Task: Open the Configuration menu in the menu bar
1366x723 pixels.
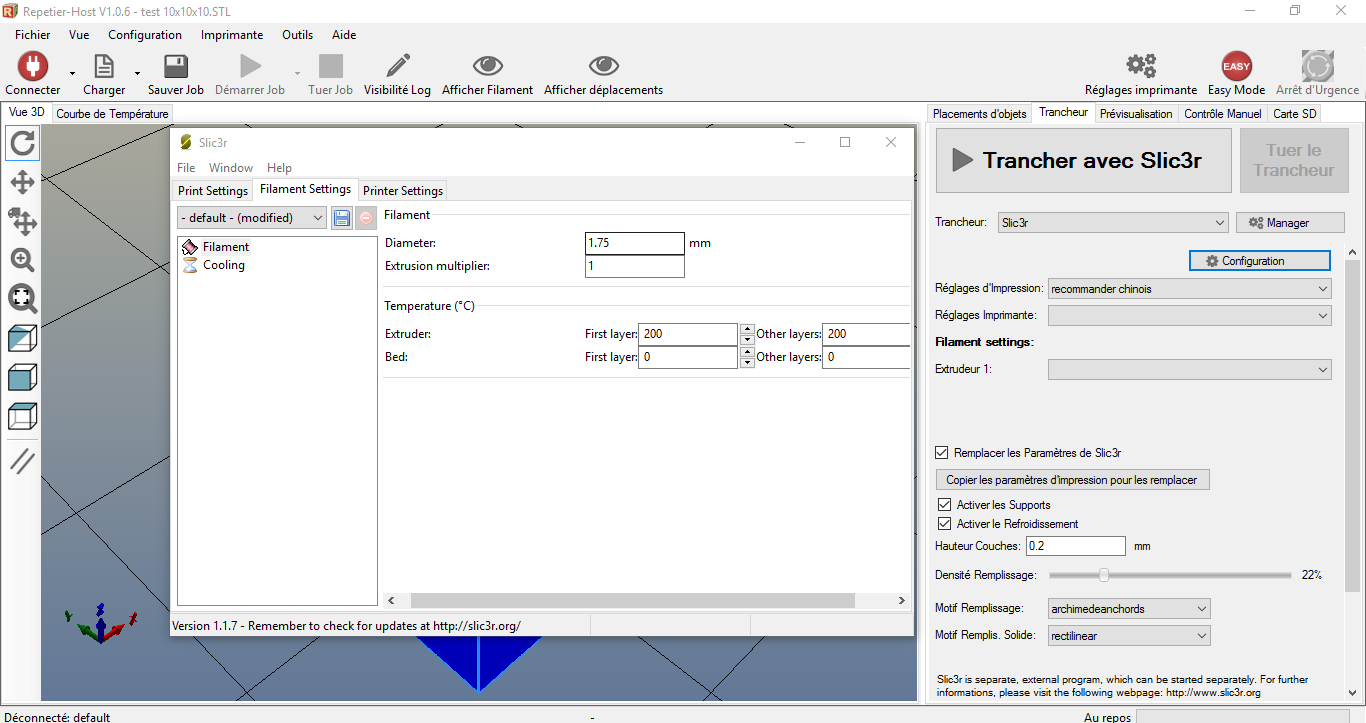Action: click(145, 34)
